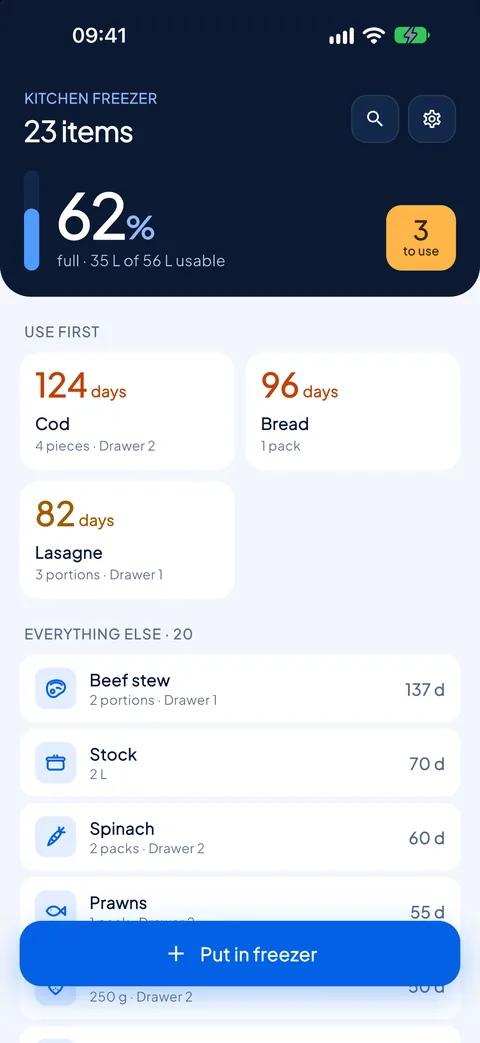Tap the Prawns fish icon
480x1043 pixels.
[x=56, y=911]
